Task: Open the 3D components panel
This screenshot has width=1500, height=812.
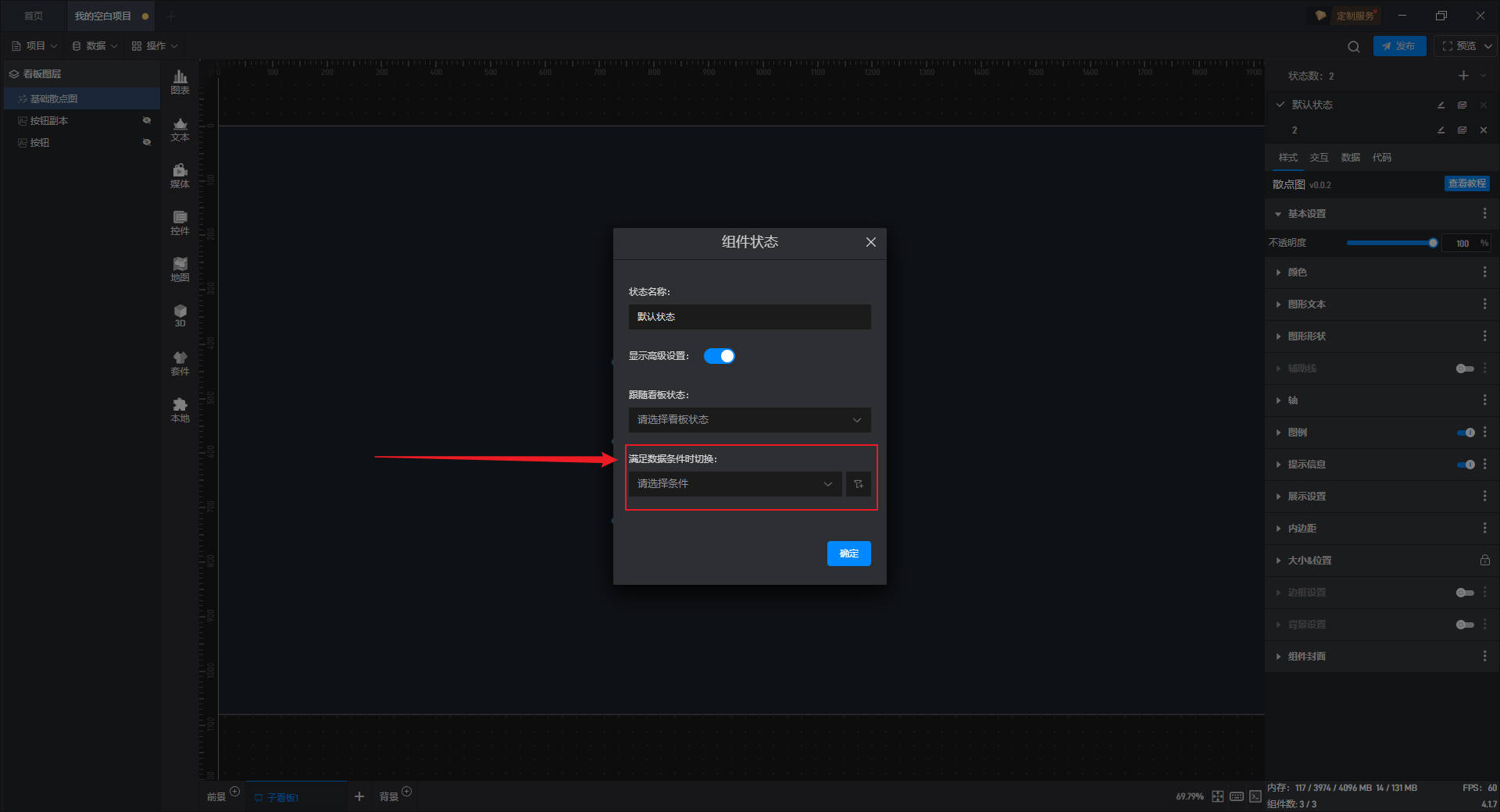Action: click(x=180, y=315)
